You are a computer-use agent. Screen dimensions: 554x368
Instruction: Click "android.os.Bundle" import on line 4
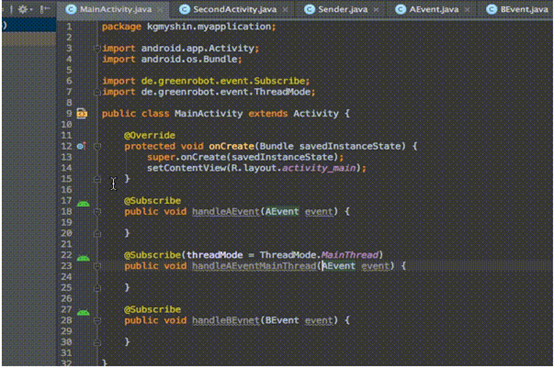189,59
